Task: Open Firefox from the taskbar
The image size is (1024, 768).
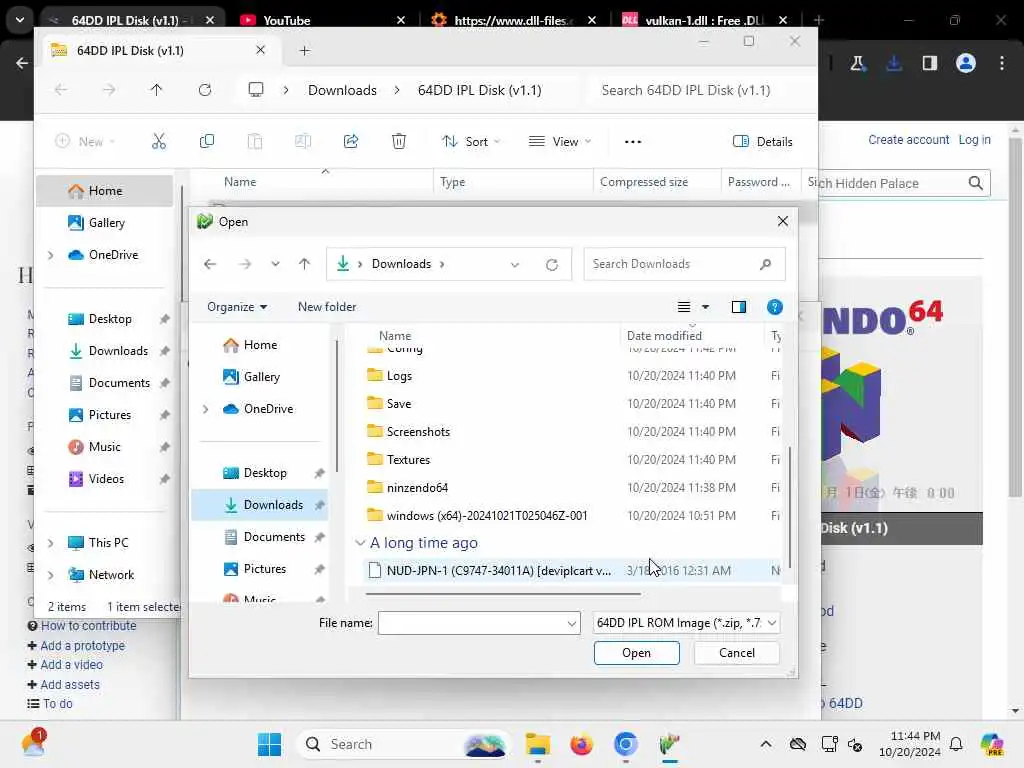Action: 581,744
